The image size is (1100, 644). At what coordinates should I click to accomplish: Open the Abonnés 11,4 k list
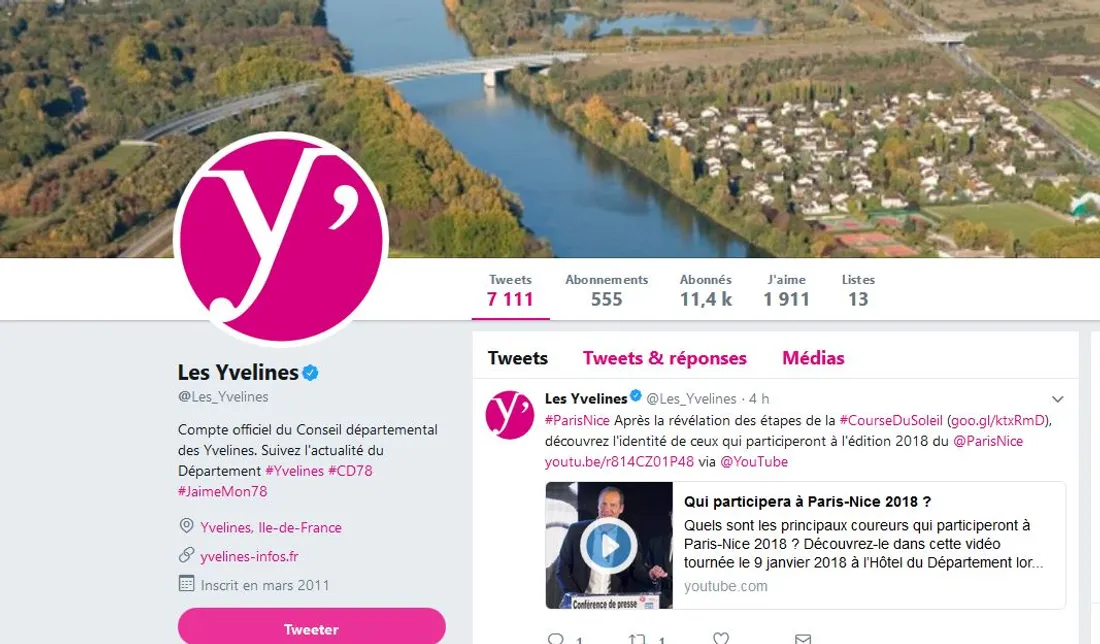[x=706, y=290]
